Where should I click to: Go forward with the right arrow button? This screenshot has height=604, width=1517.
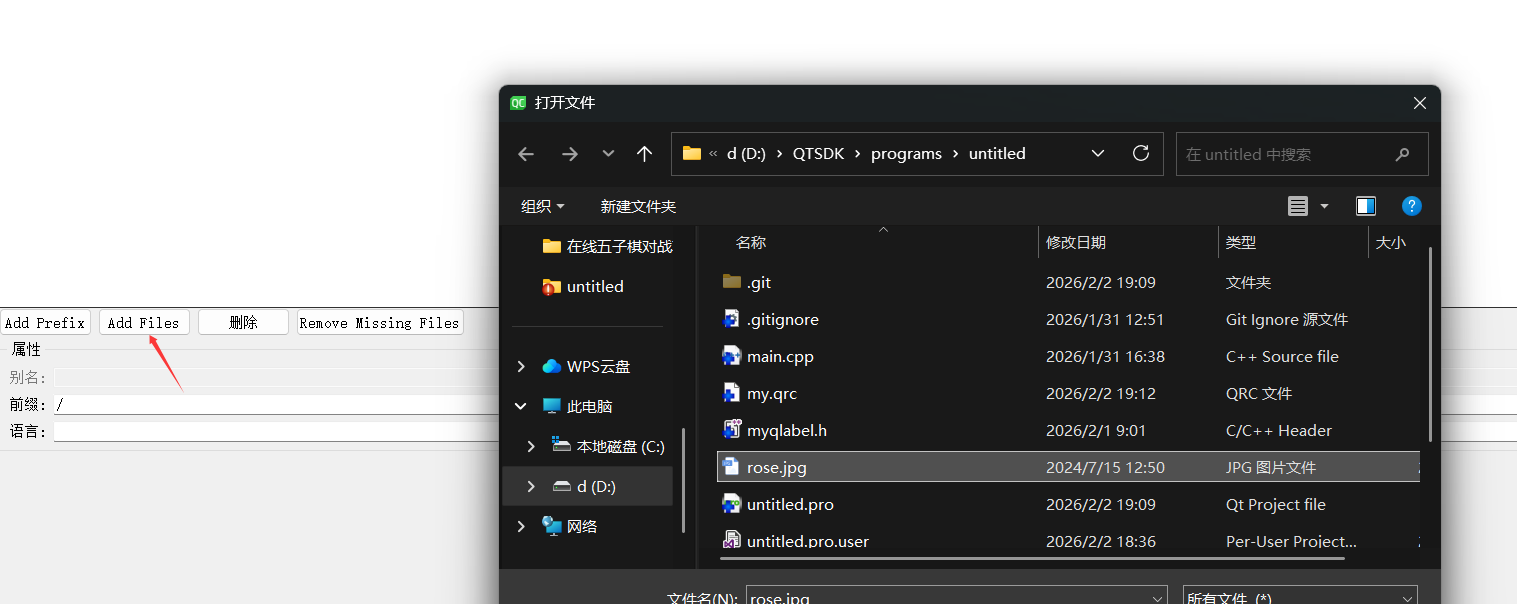tap(570, 154)
